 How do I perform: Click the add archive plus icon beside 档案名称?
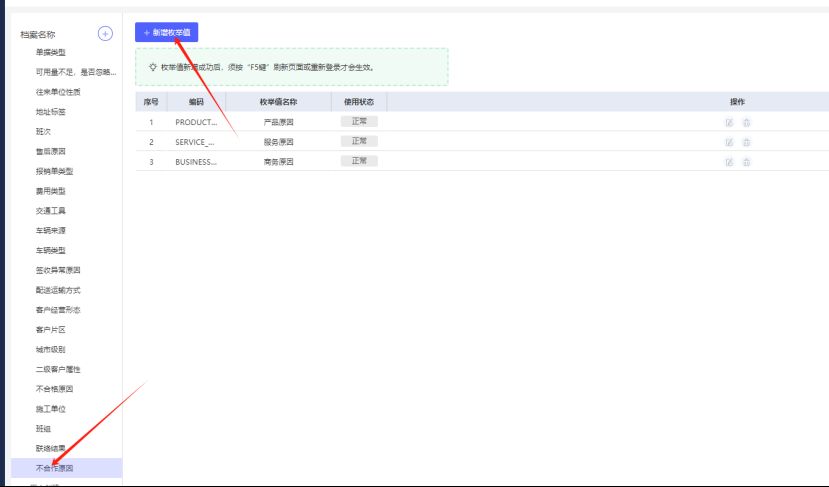pos(106,34)
